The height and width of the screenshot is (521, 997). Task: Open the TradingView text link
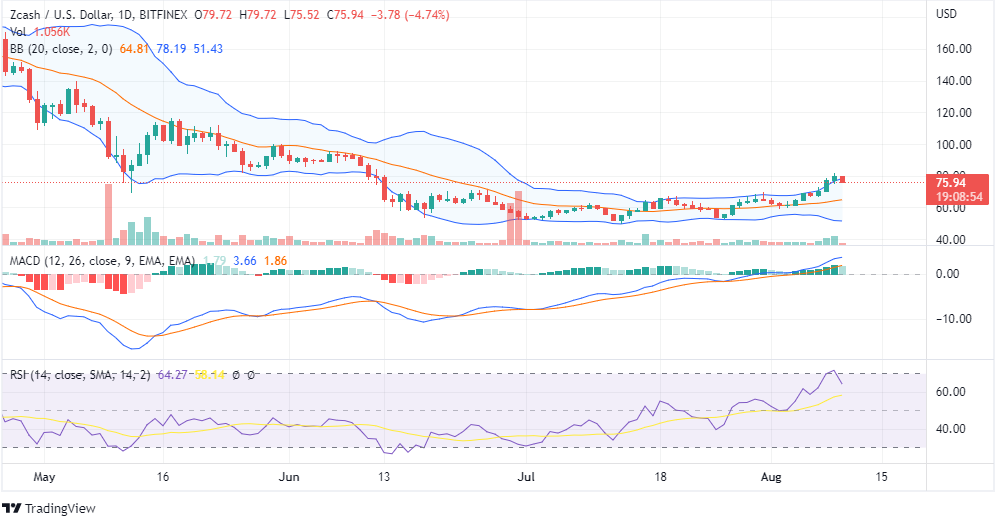pos(60,508)
